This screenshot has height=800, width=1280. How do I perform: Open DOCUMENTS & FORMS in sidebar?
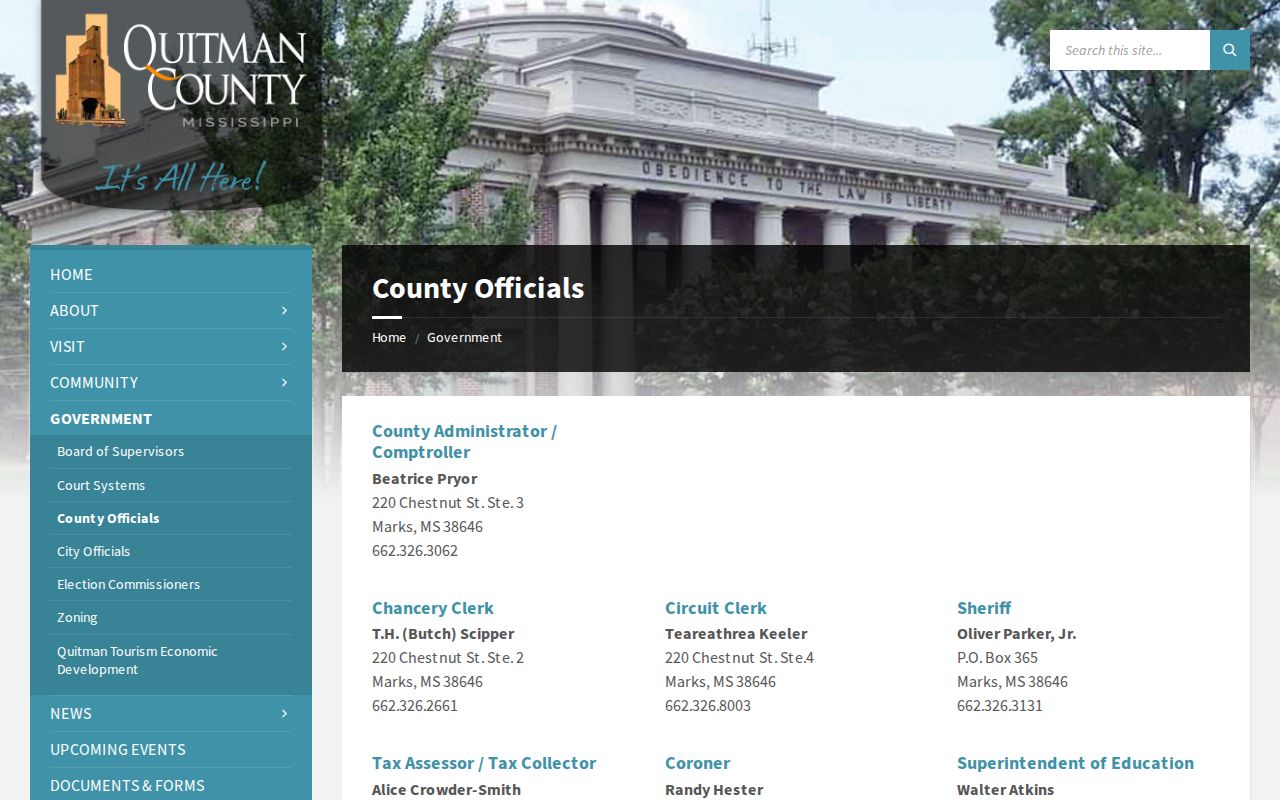(127, 786)
